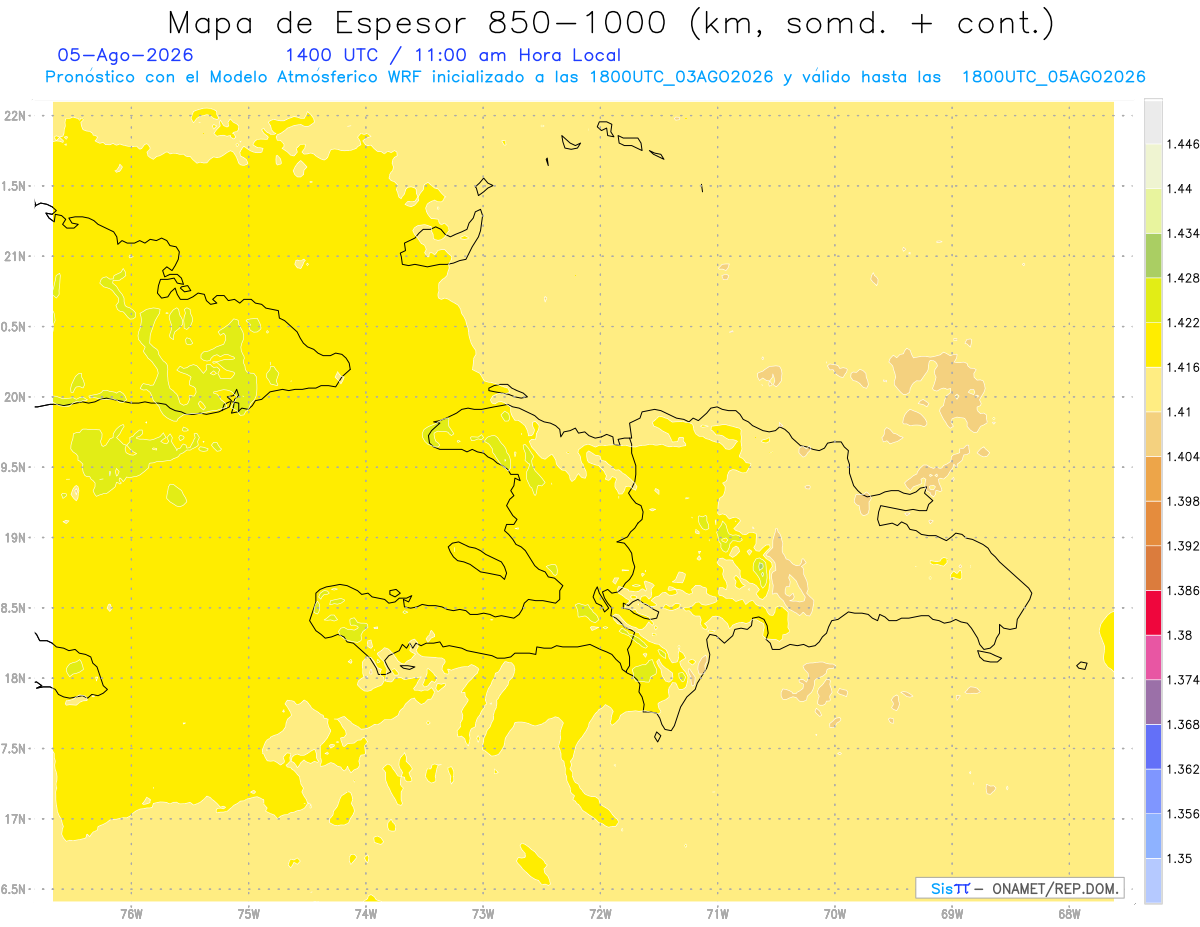Viewport: 1200px width, 927px height.
Task: Click the legend value '1.428'
Action: [1183, 278]
